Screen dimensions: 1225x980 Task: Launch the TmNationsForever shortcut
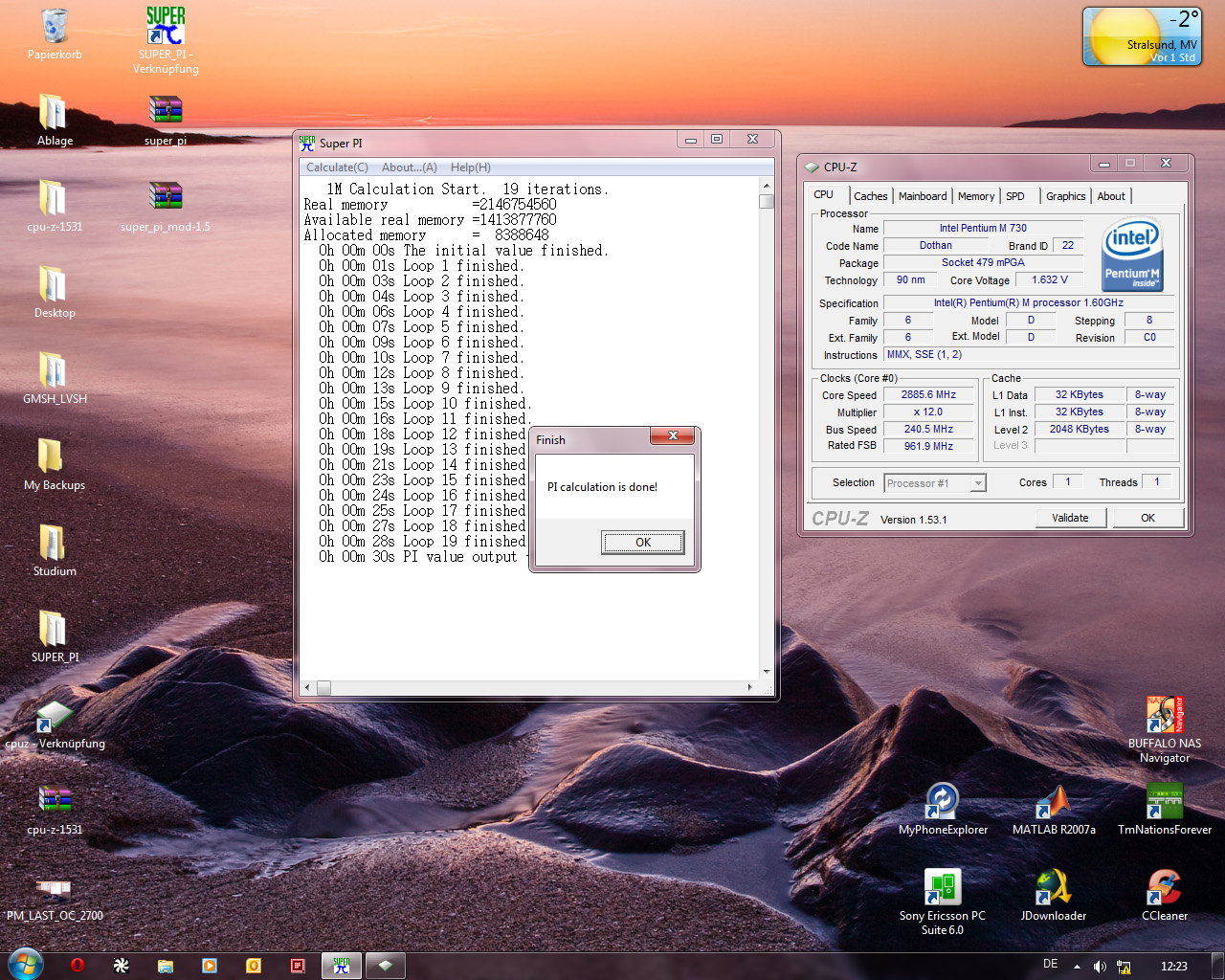click(1165, 801)
